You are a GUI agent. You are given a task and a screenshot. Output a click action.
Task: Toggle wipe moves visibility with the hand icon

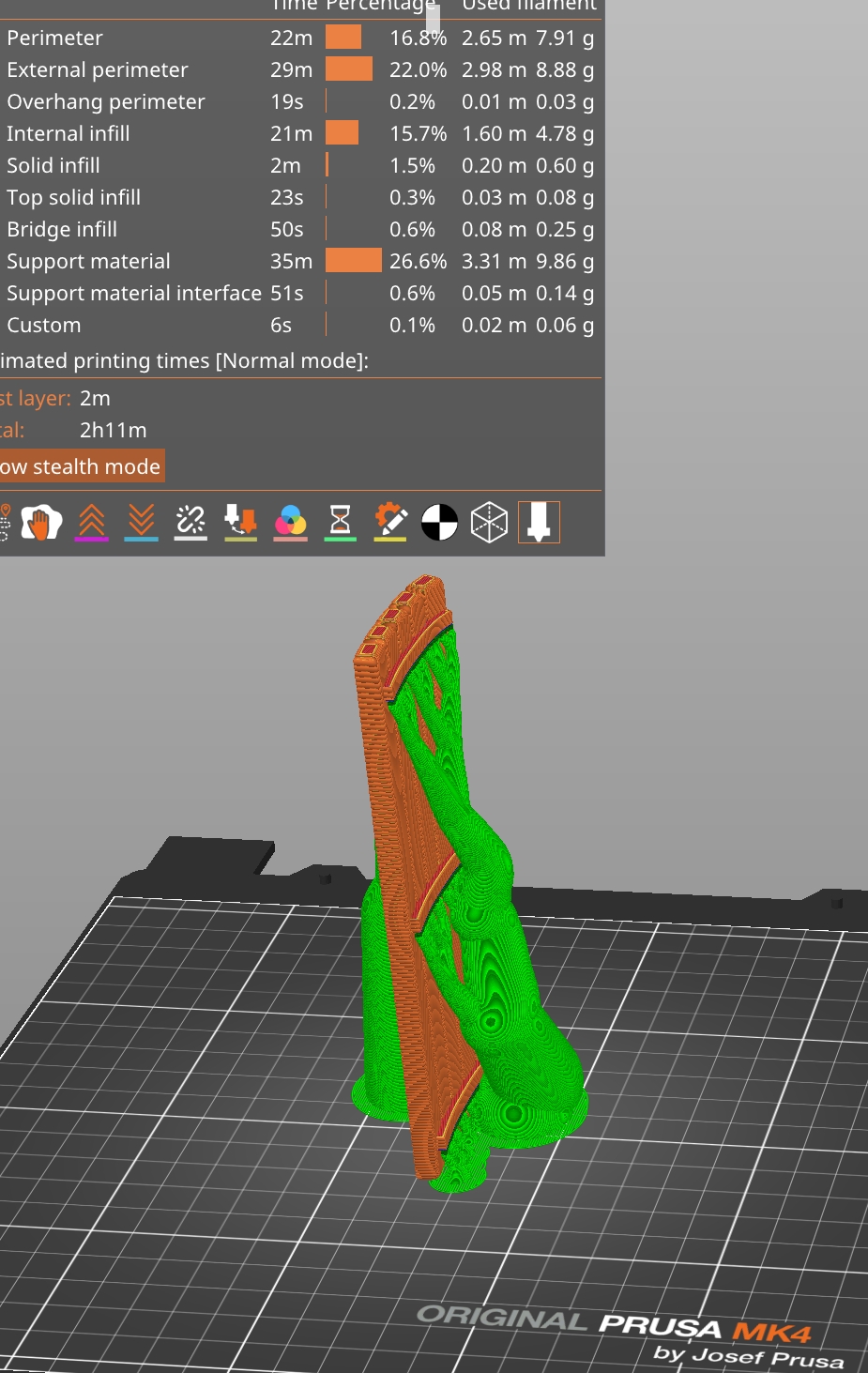pyautogui.click(x=41, y=522)
